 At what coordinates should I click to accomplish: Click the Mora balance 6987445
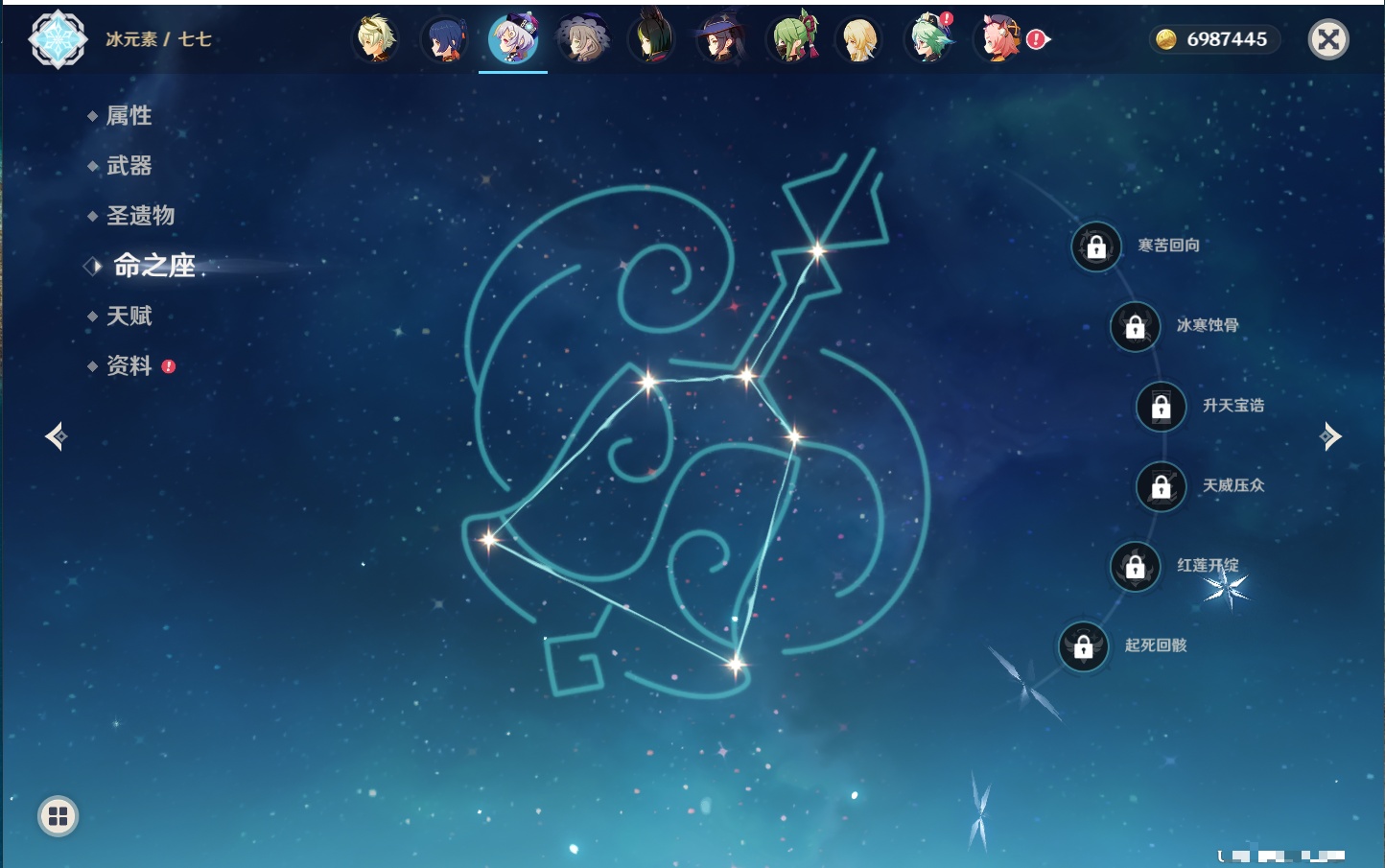1227,39
